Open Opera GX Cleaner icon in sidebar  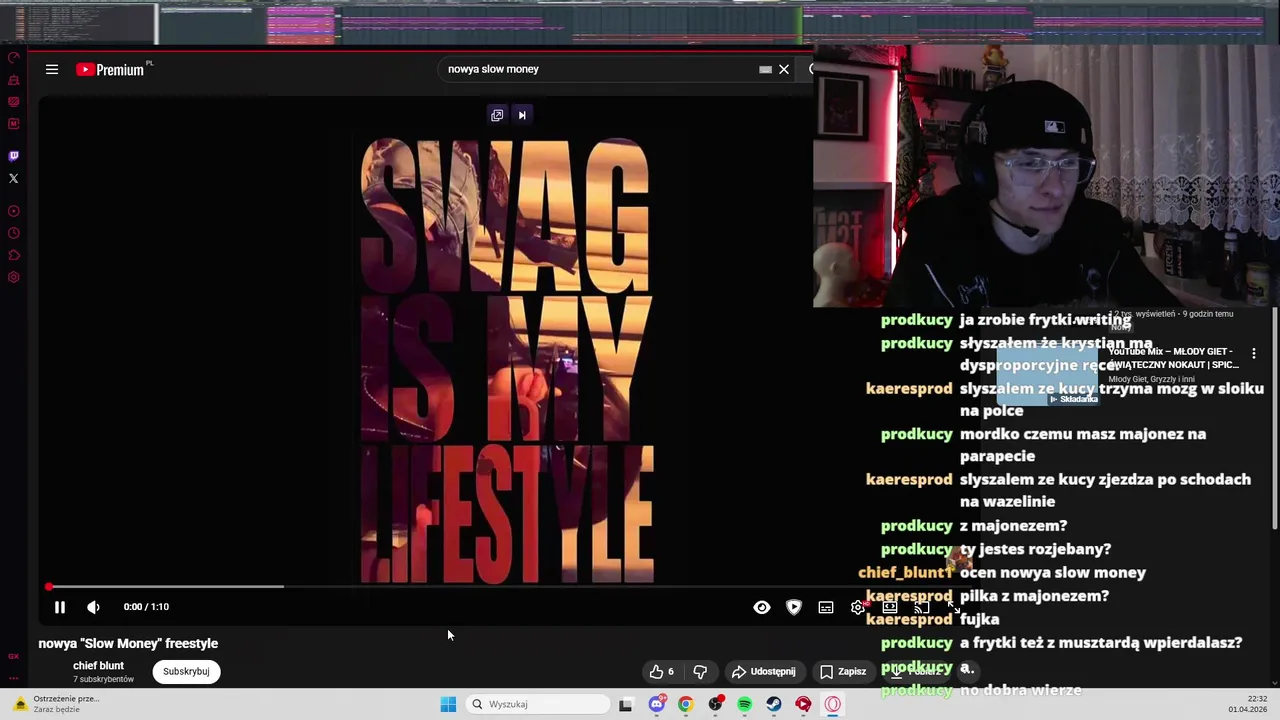point(14,80)
